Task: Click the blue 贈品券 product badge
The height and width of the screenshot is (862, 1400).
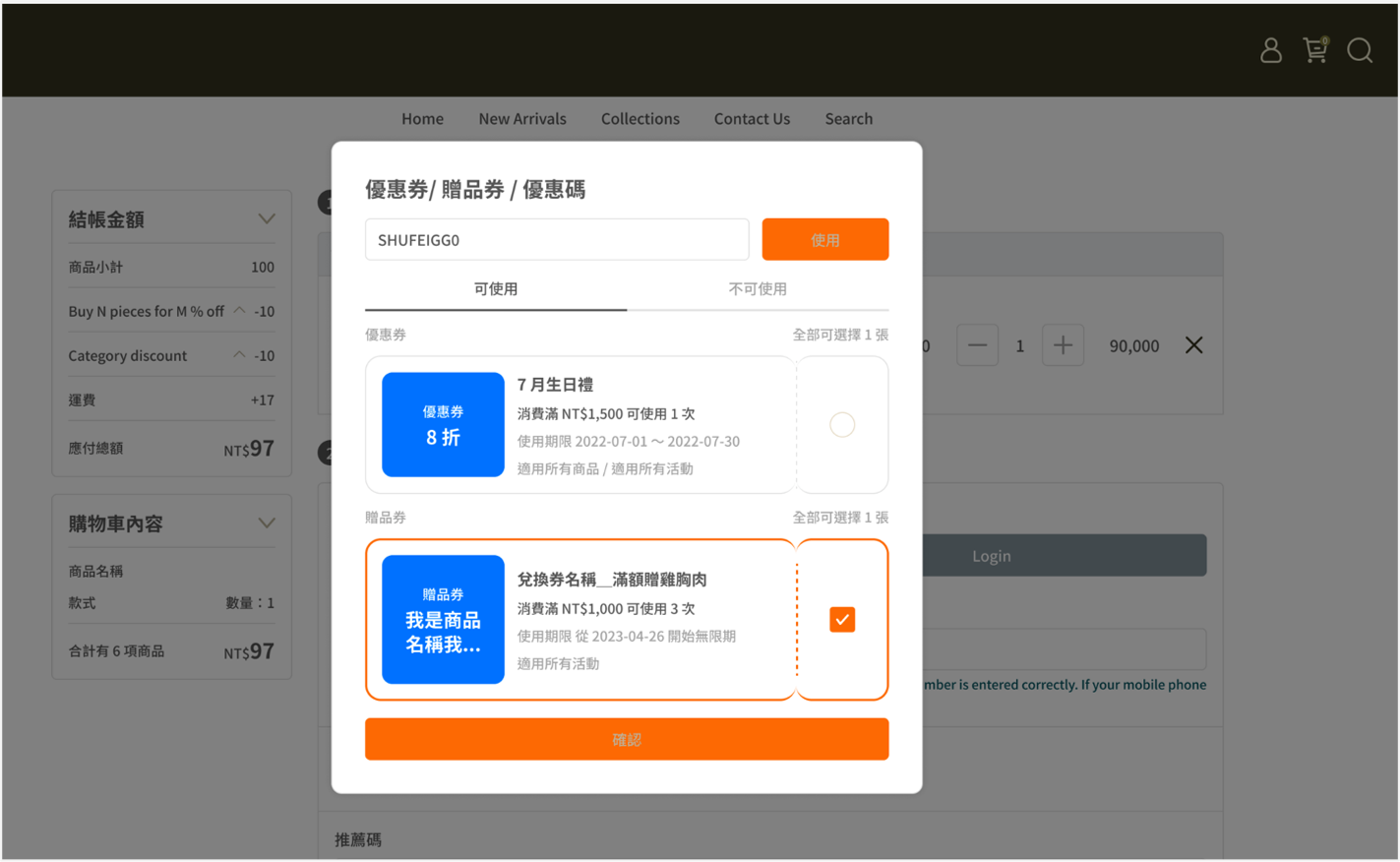Action: [x=443, y=620]
